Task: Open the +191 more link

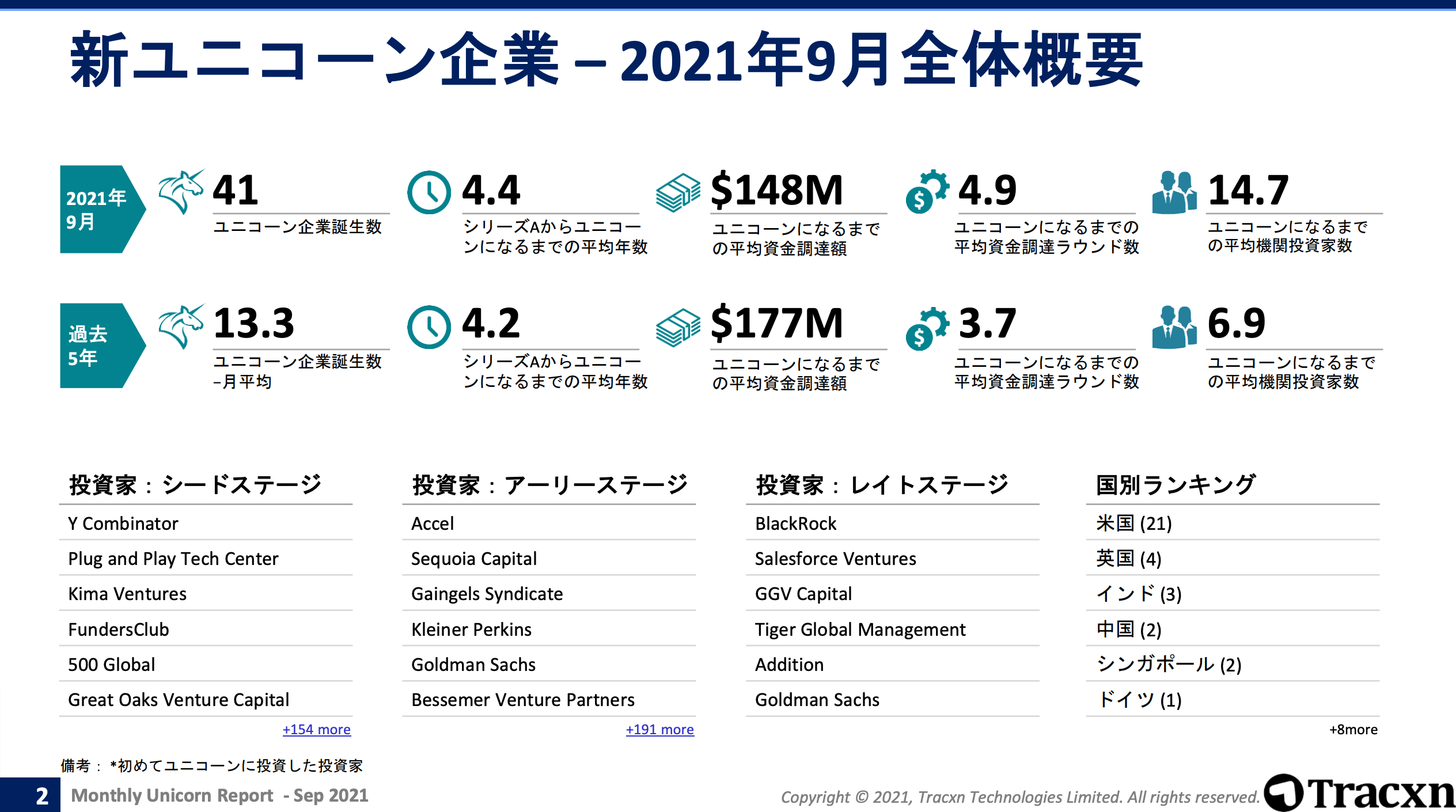Action: [659, 730]
